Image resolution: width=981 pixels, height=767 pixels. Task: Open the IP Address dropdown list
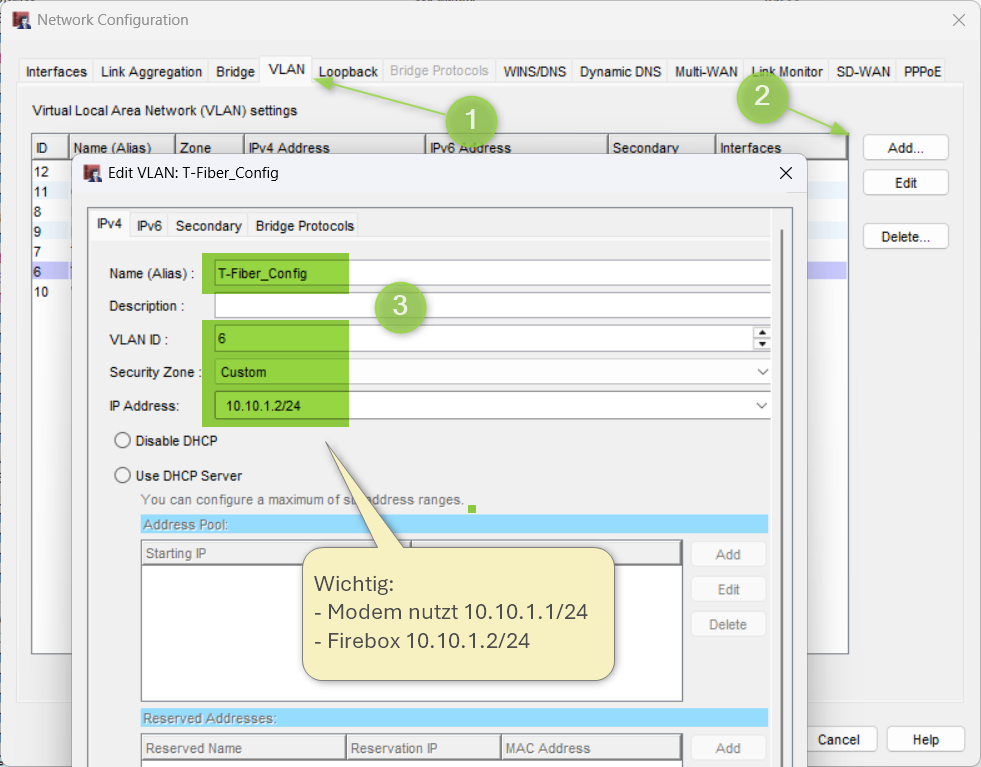(762, 406)
